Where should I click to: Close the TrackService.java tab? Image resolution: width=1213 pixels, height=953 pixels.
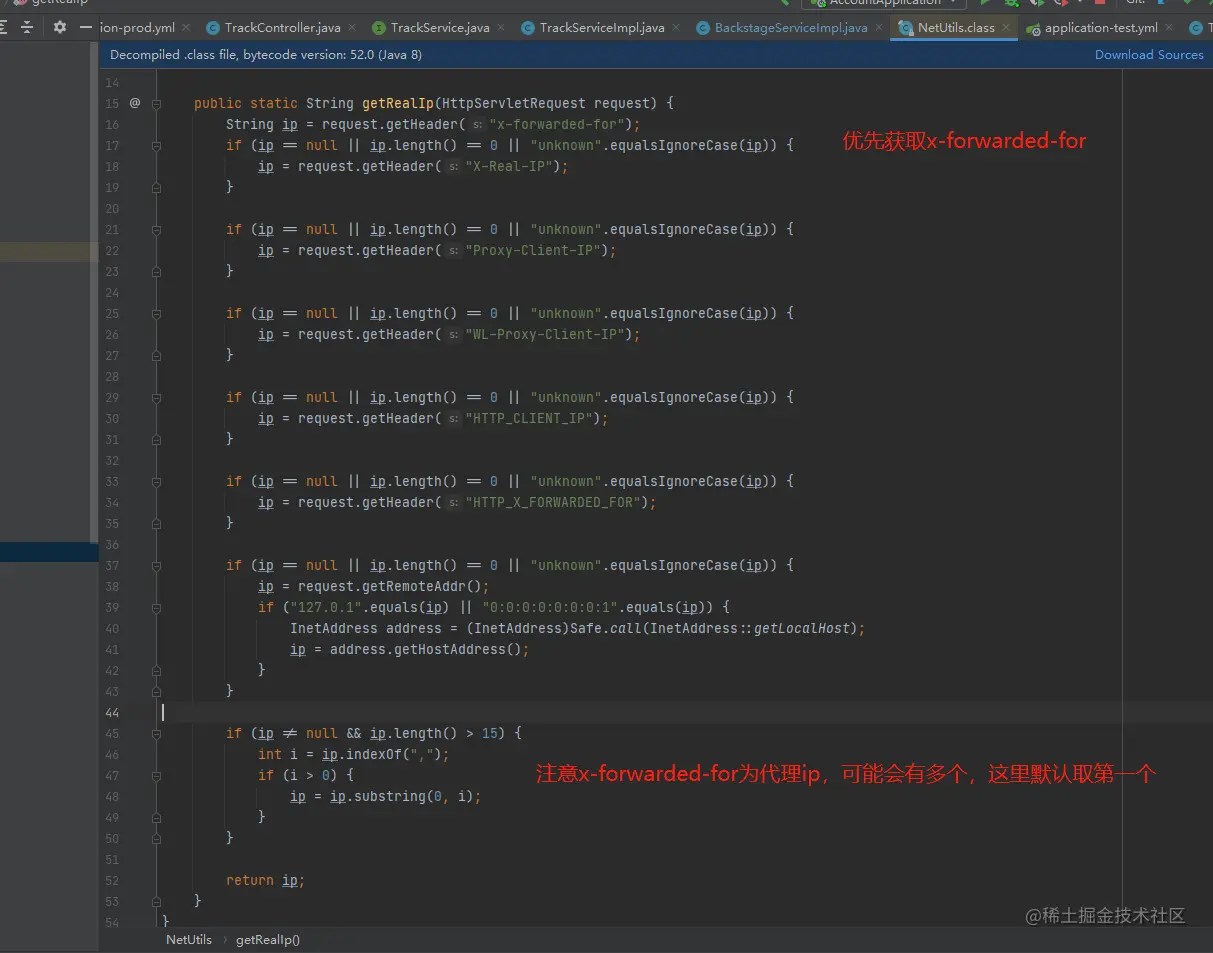(499, 28)
